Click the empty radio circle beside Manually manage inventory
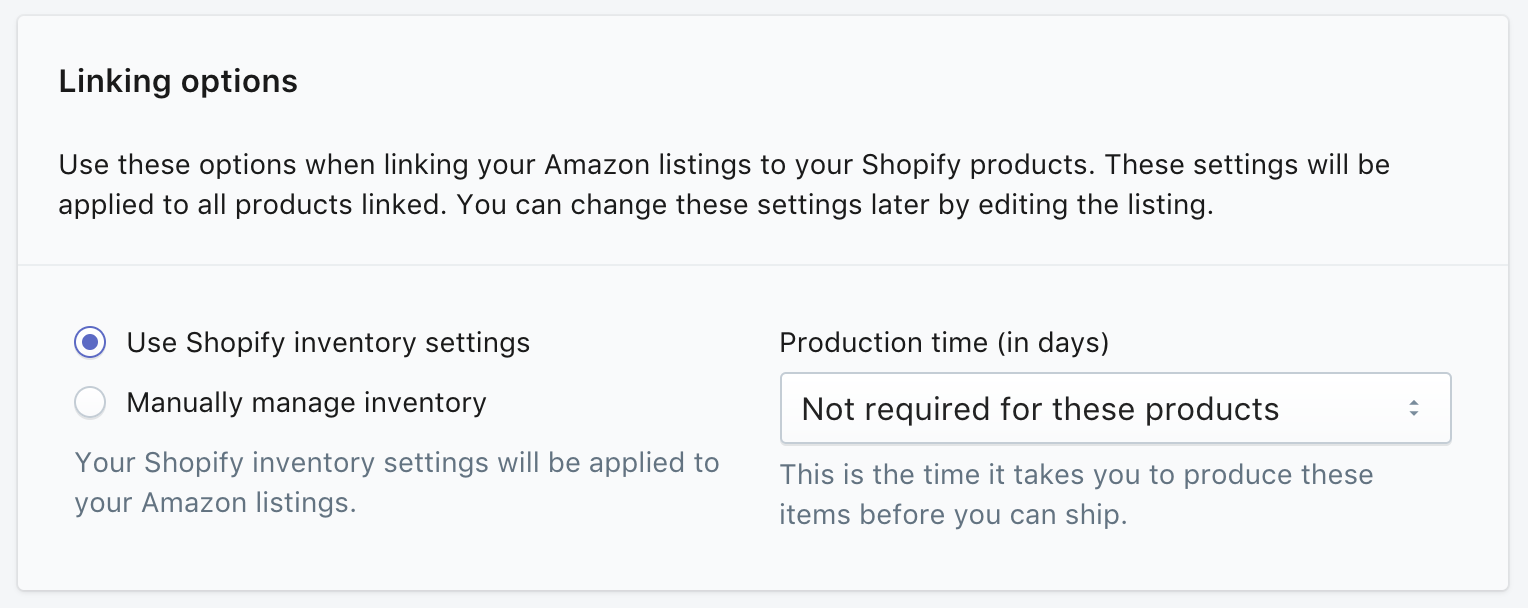 pos(90,402)
